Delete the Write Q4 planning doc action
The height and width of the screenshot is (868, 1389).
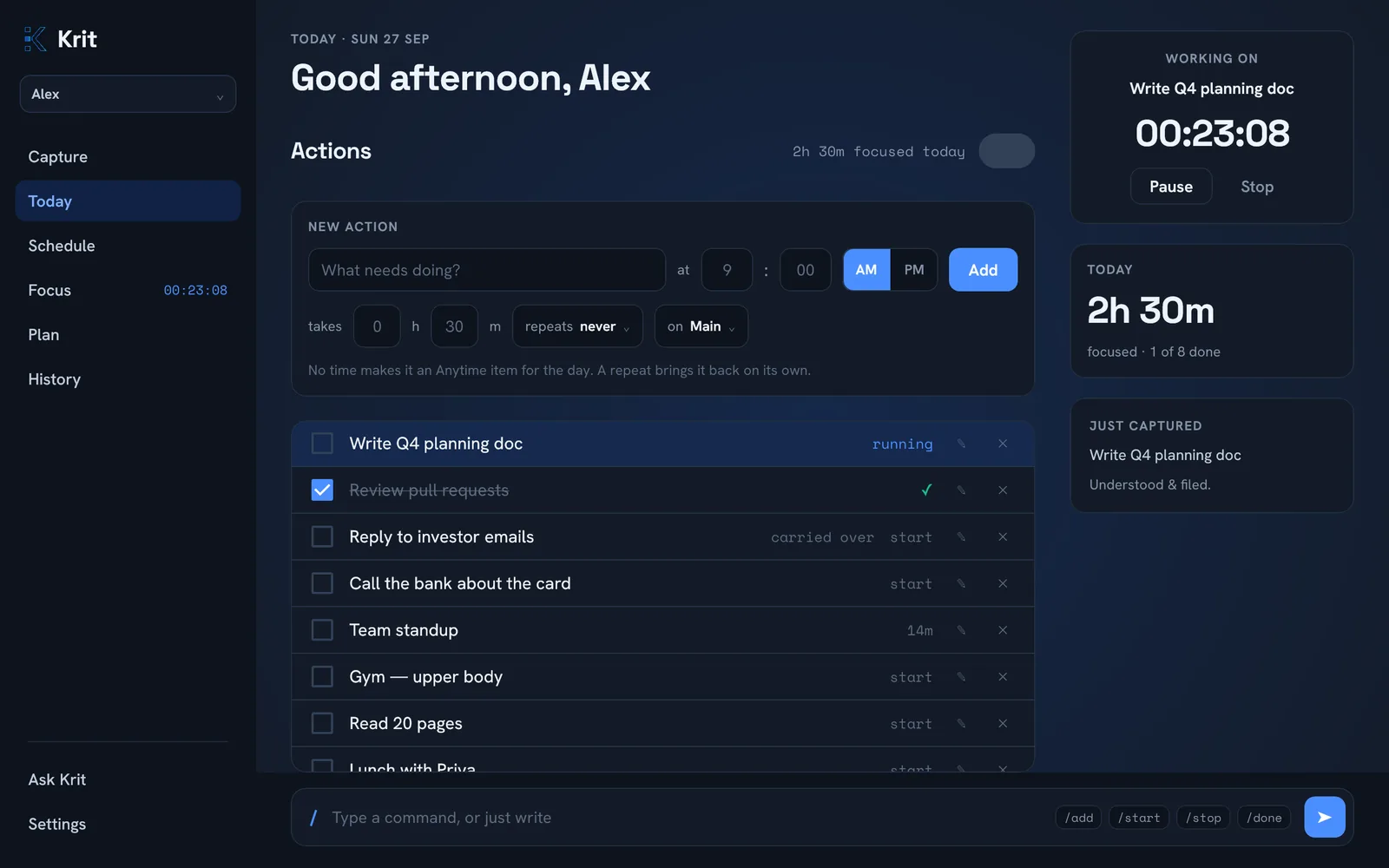pyautogui.click(x=1003, y=444)
